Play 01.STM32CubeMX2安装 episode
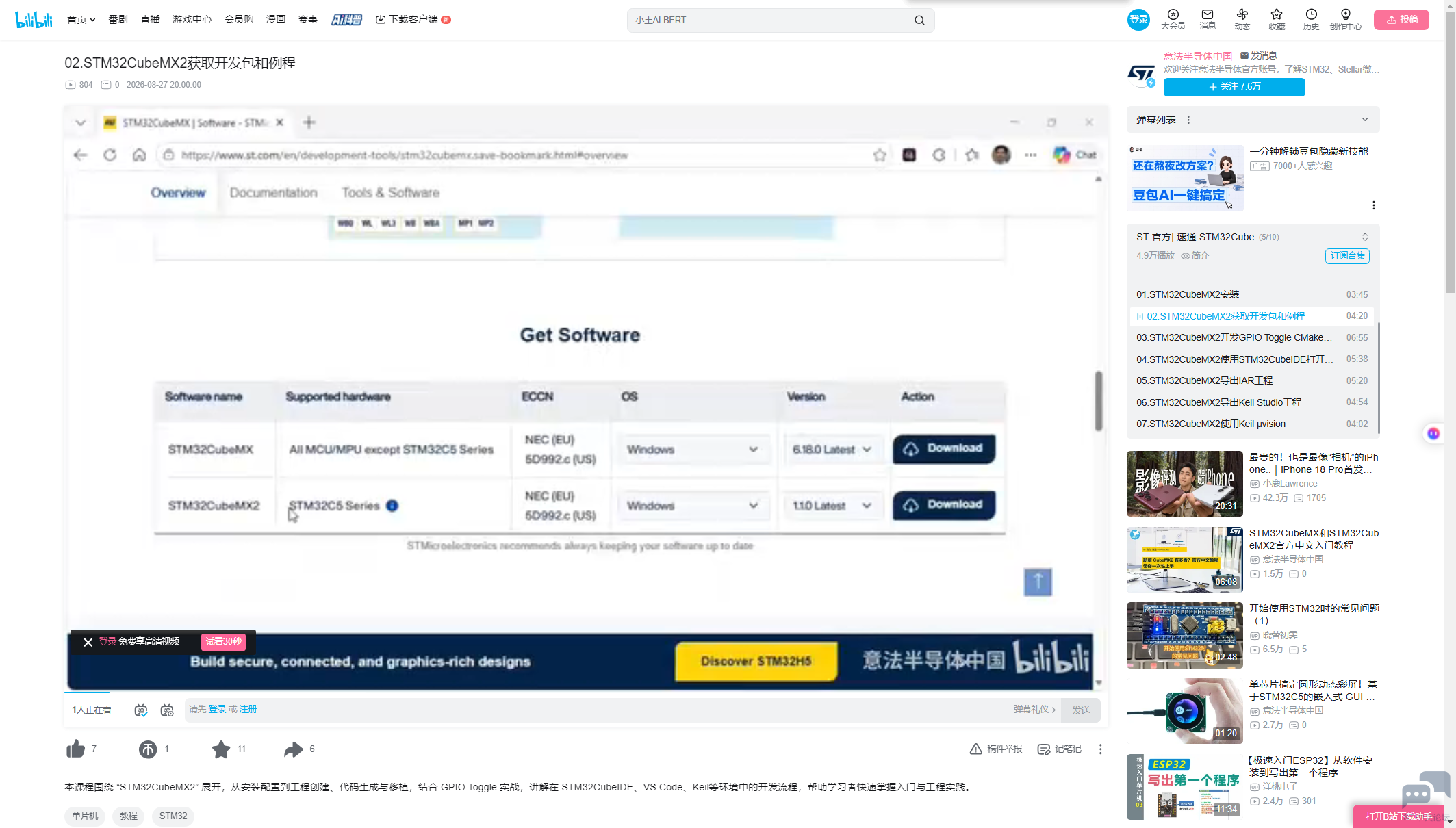1456x828 pixels. (x=1252, y=295)
